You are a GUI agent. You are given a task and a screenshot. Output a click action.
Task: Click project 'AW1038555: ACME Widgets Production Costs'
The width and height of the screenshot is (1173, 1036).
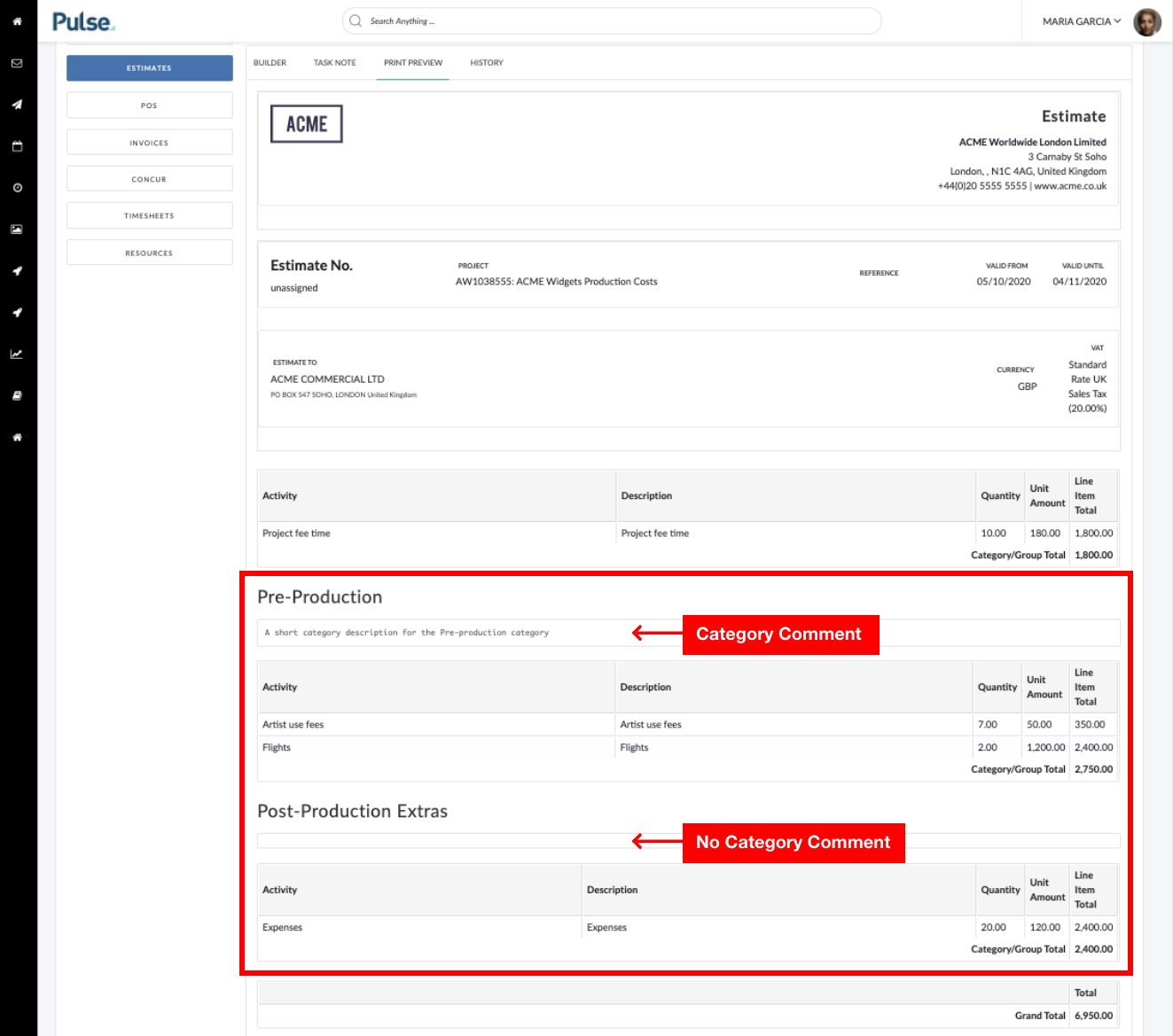click(x=557, y=282)
